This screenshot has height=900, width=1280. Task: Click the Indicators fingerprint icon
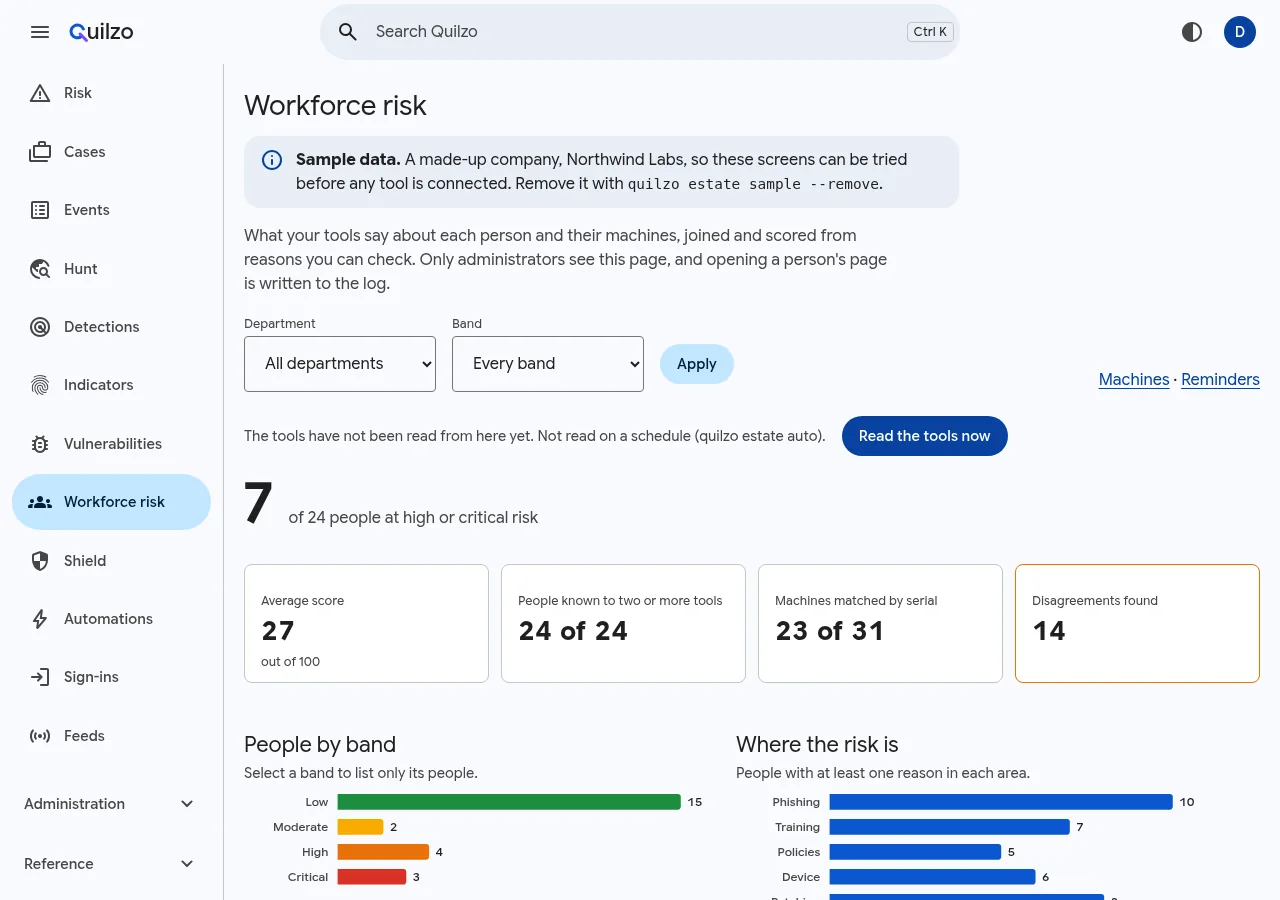[40, 385]
